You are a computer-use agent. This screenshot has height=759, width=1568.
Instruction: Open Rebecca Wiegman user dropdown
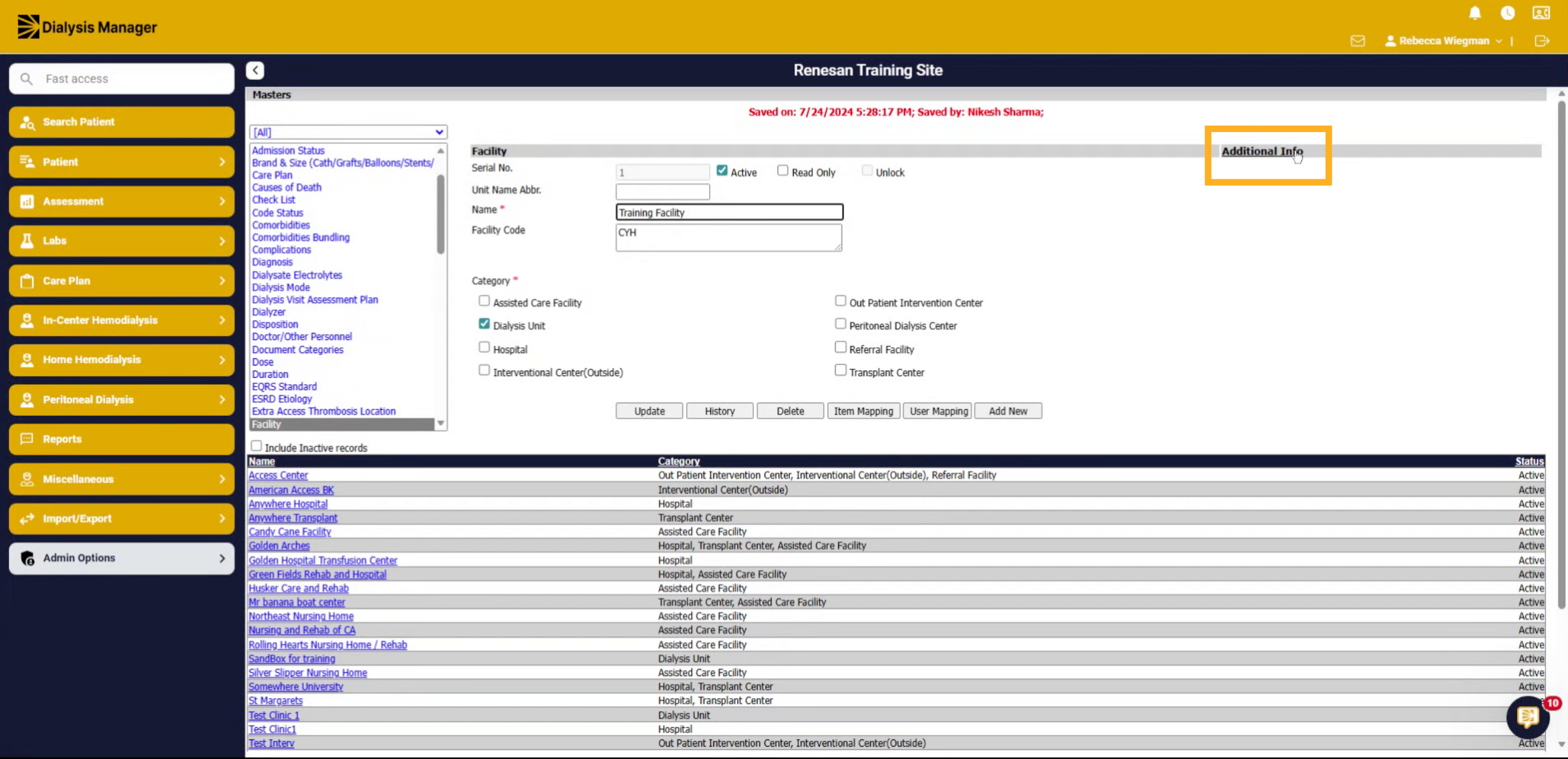click(1444, 41)
